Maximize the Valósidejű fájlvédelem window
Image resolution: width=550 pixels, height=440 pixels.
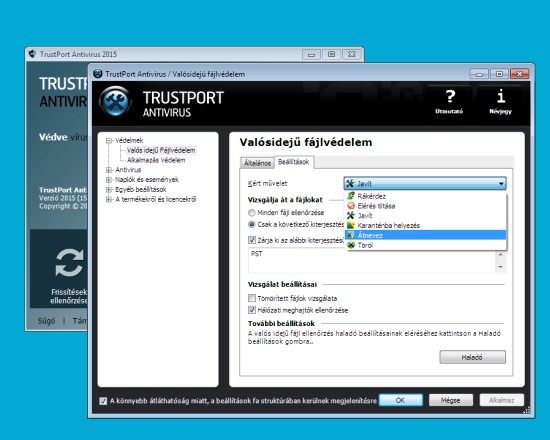[499, 74]
